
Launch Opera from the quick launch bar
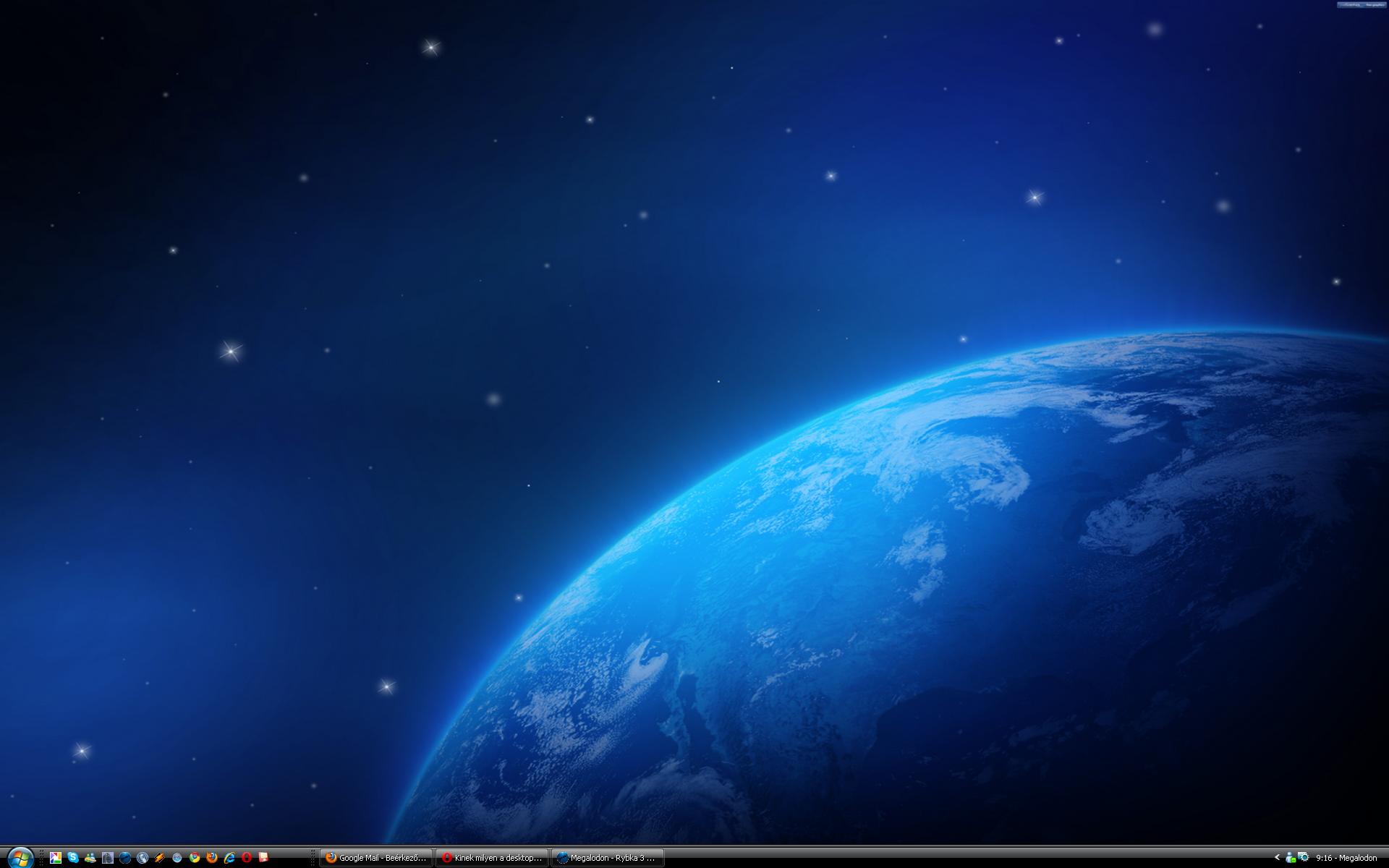247,858
